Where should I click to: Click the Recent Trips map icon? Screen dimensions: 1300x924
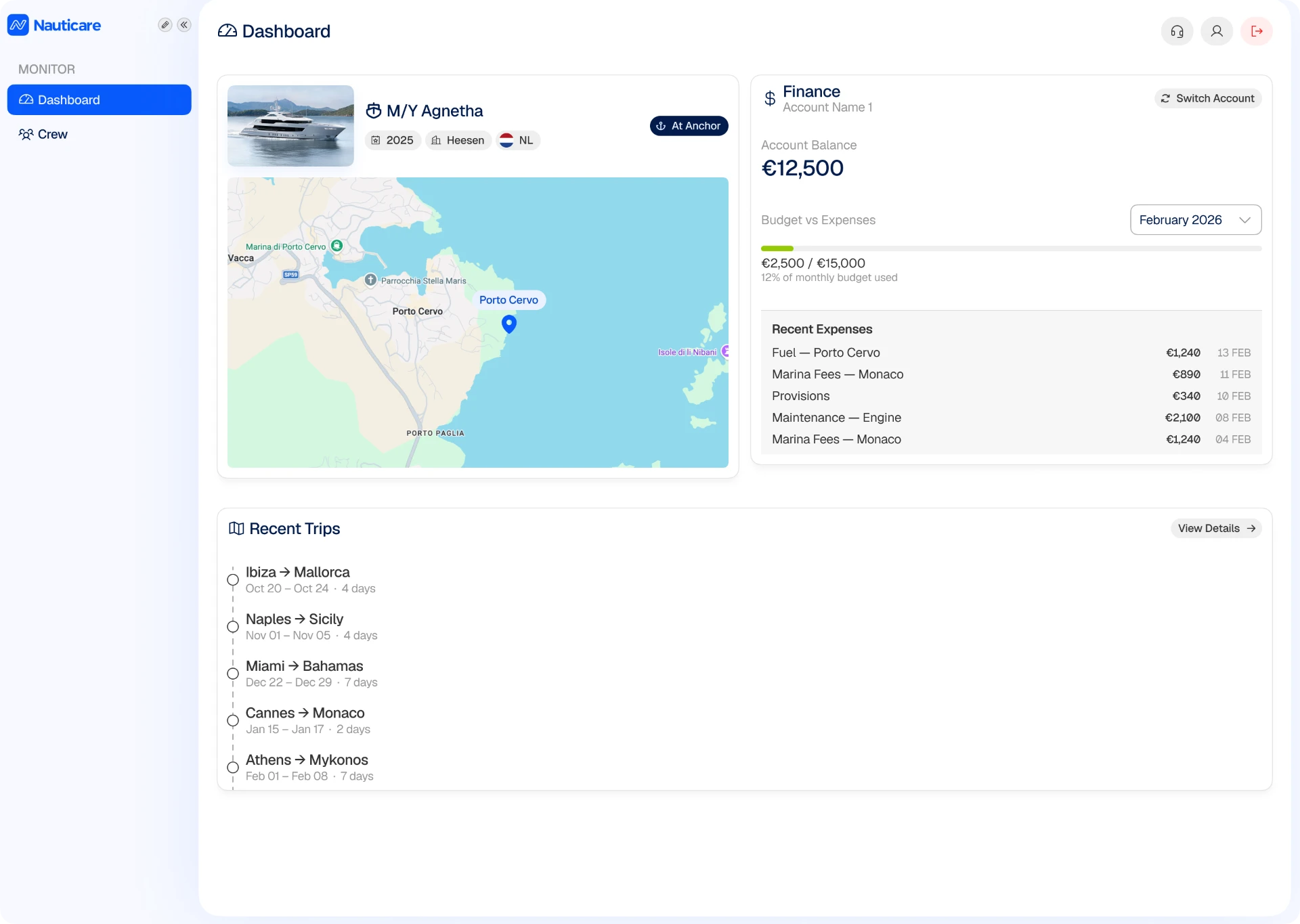(x=236, y=529)
